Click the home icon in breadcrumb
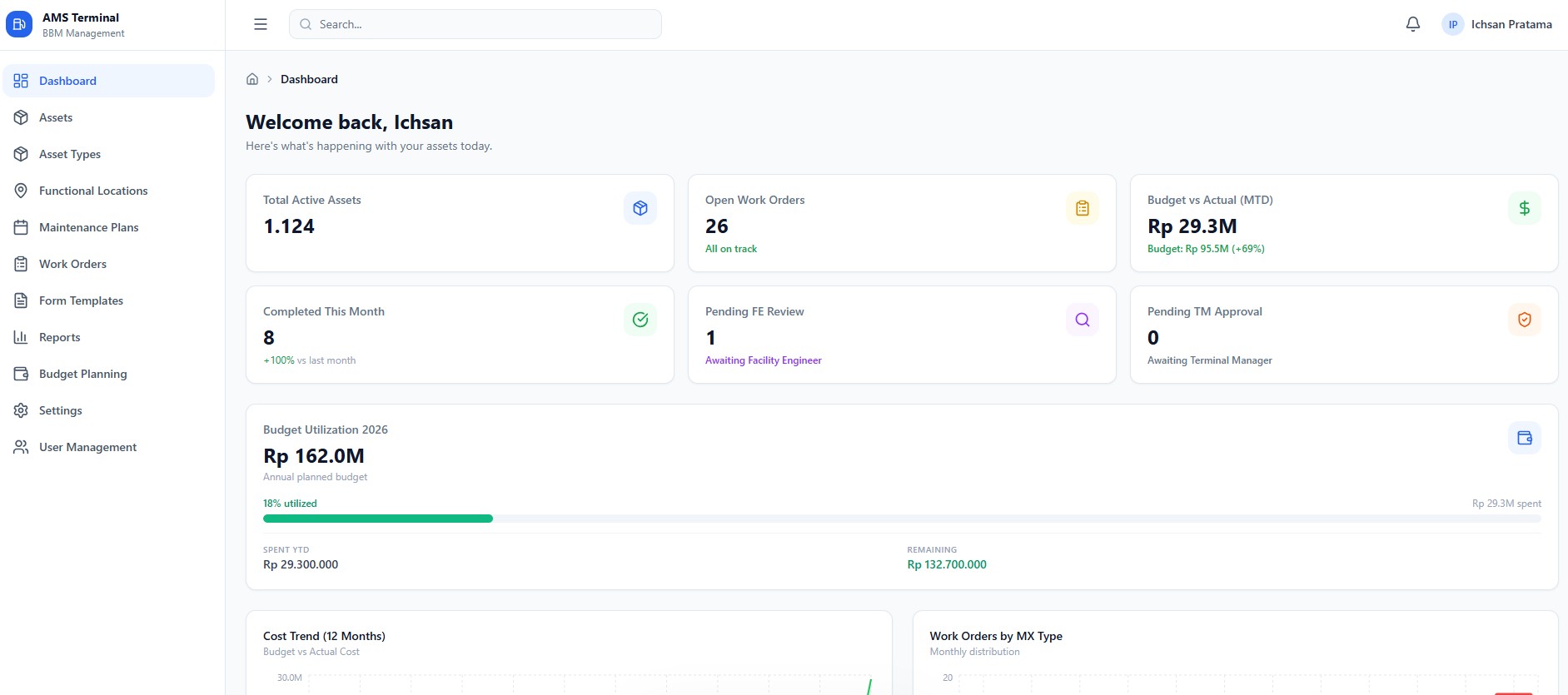 (252, 79)
